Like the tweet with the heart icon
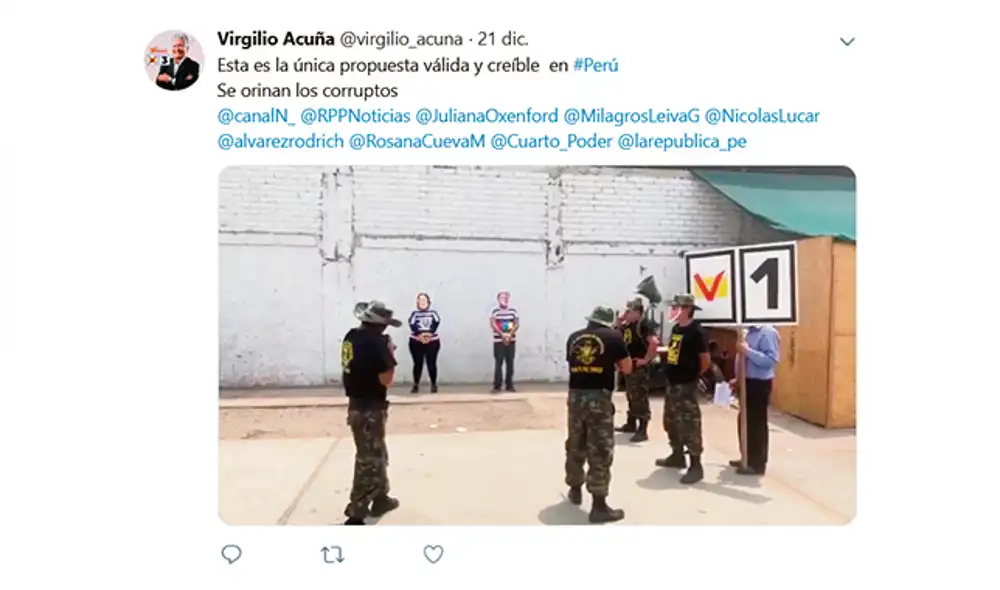This screenshot has width=1000, height=590. (x=433, y=554)
